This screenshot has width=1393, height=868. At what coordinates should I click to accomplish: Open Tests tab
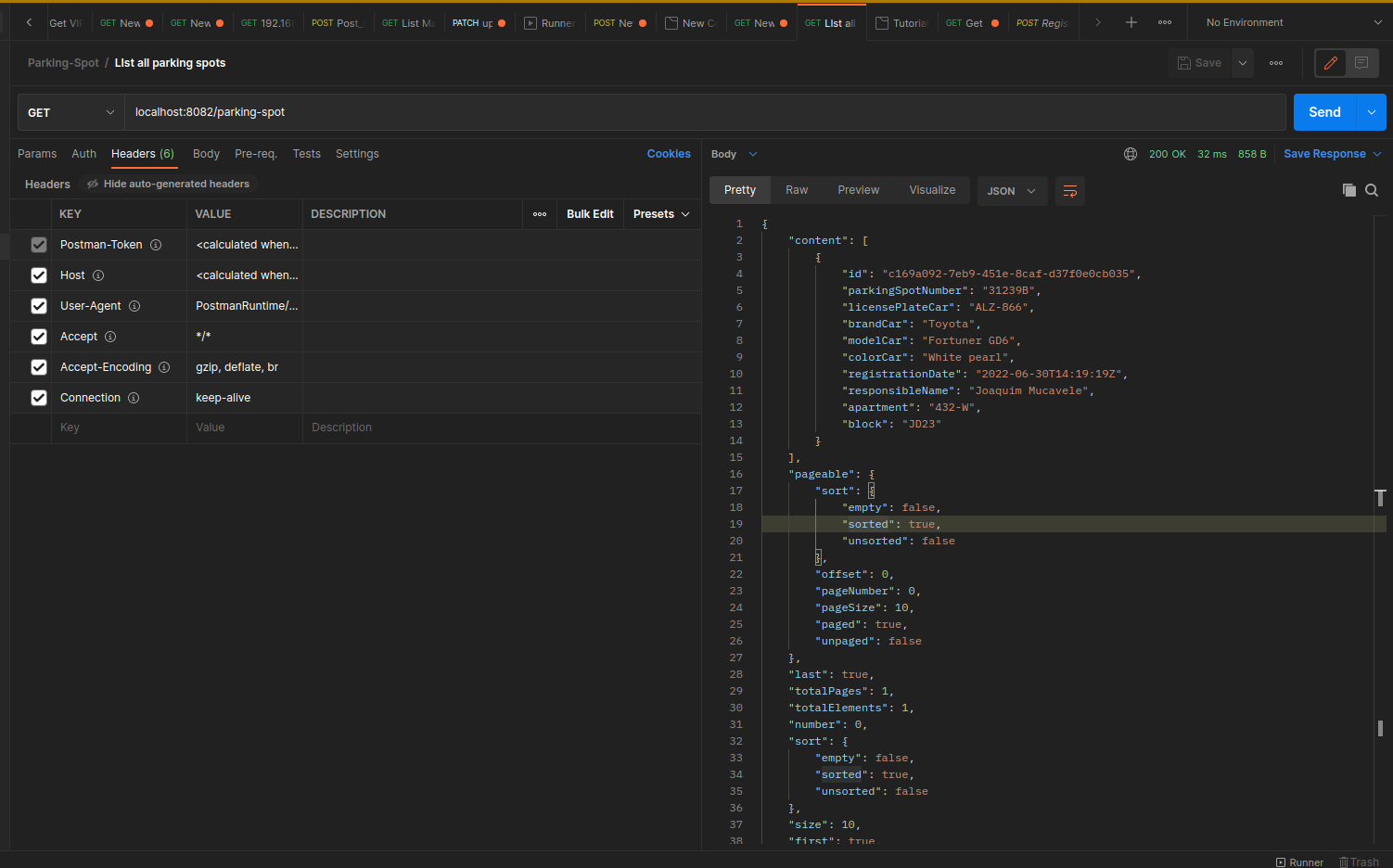coord(307,154)
